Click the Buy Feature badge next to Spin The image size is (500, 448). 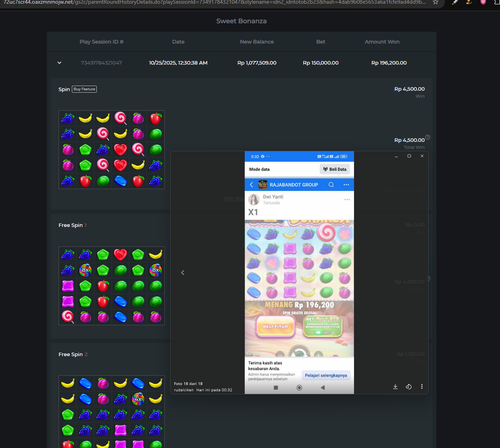[85, 89]
